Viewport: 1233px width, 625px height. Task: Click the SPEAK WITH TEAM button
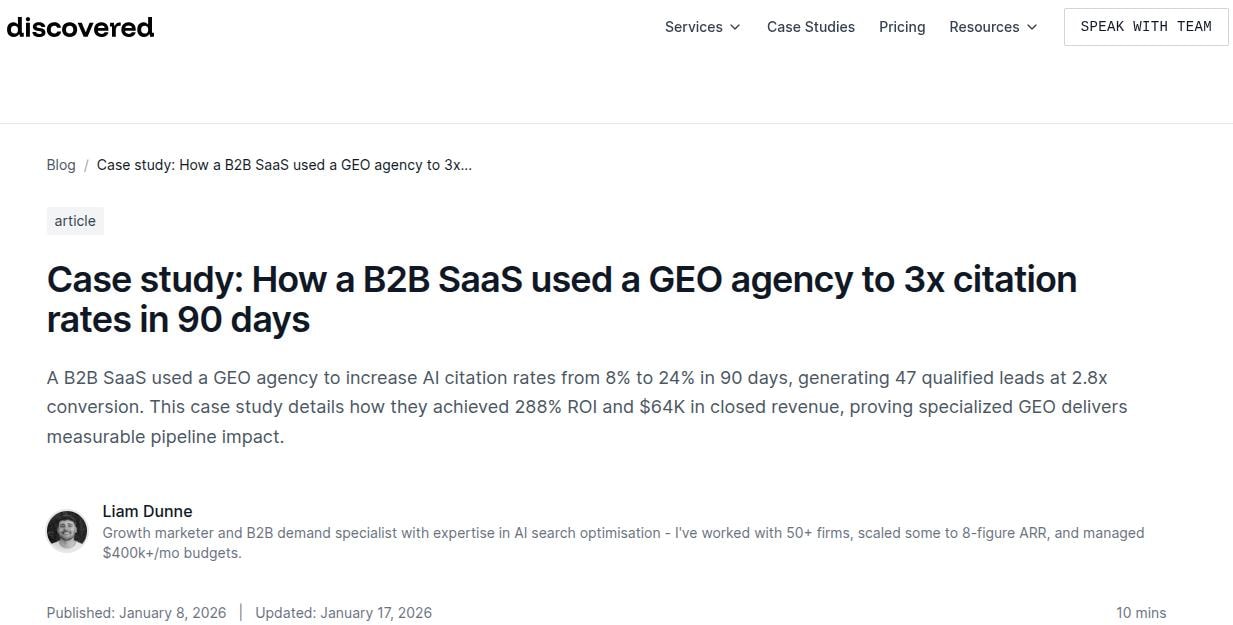pyautogui.click(x=1145, y=26)
